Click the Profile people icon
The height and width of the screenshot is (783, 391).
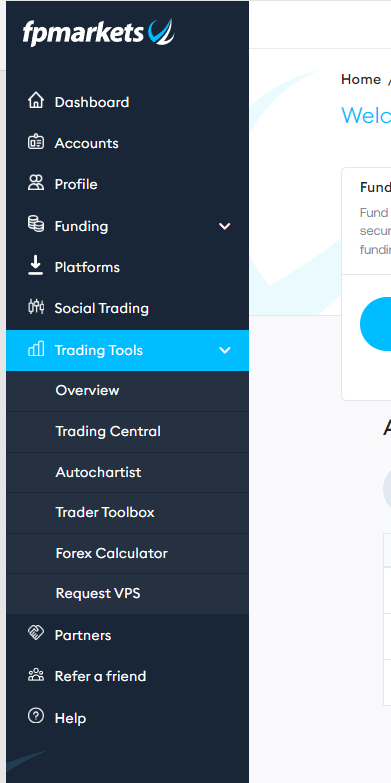click(35, 183)
